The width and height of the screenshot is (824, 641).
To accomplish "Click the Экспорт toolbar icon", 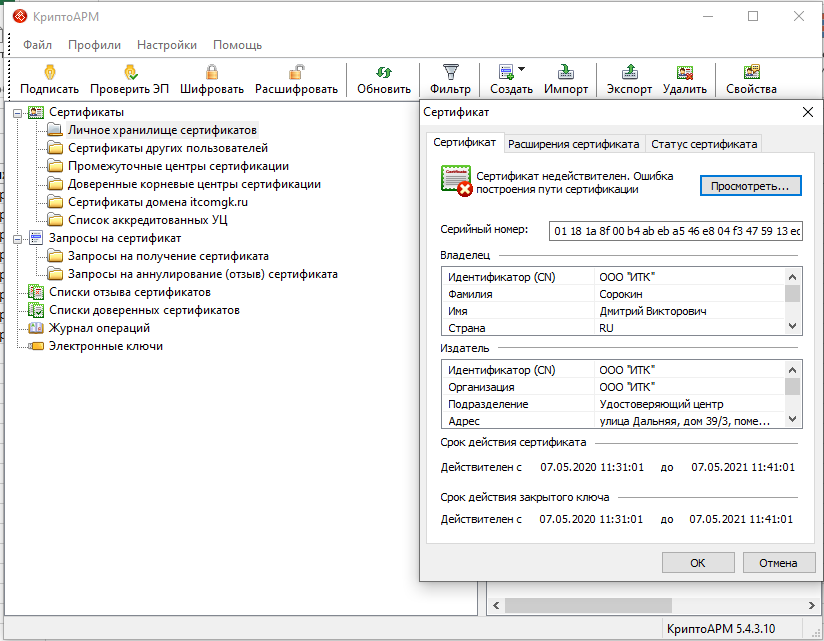I will (x=629, y=72).
